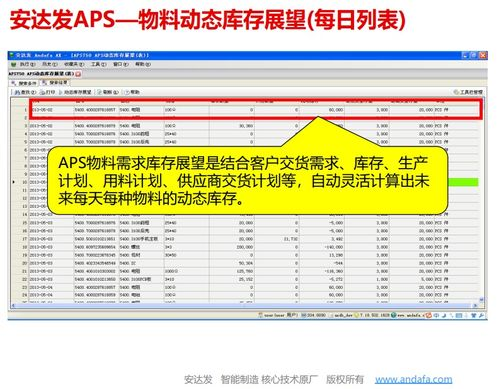Click the 30,360 cell in row 3
The height and width of the screenshot is (389, 499).
point(232,126)
